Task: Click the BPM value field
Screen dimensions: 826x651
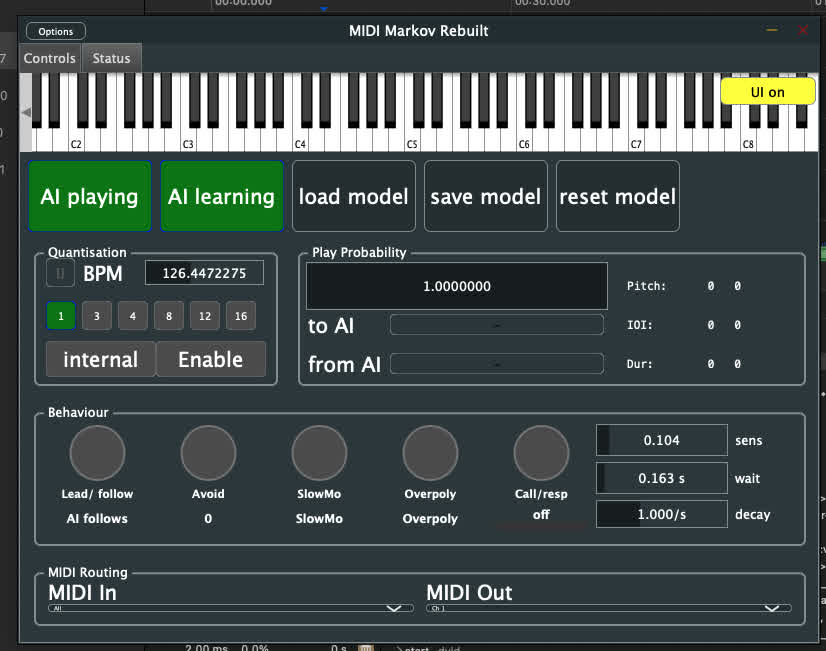Action: coord(204,273)
